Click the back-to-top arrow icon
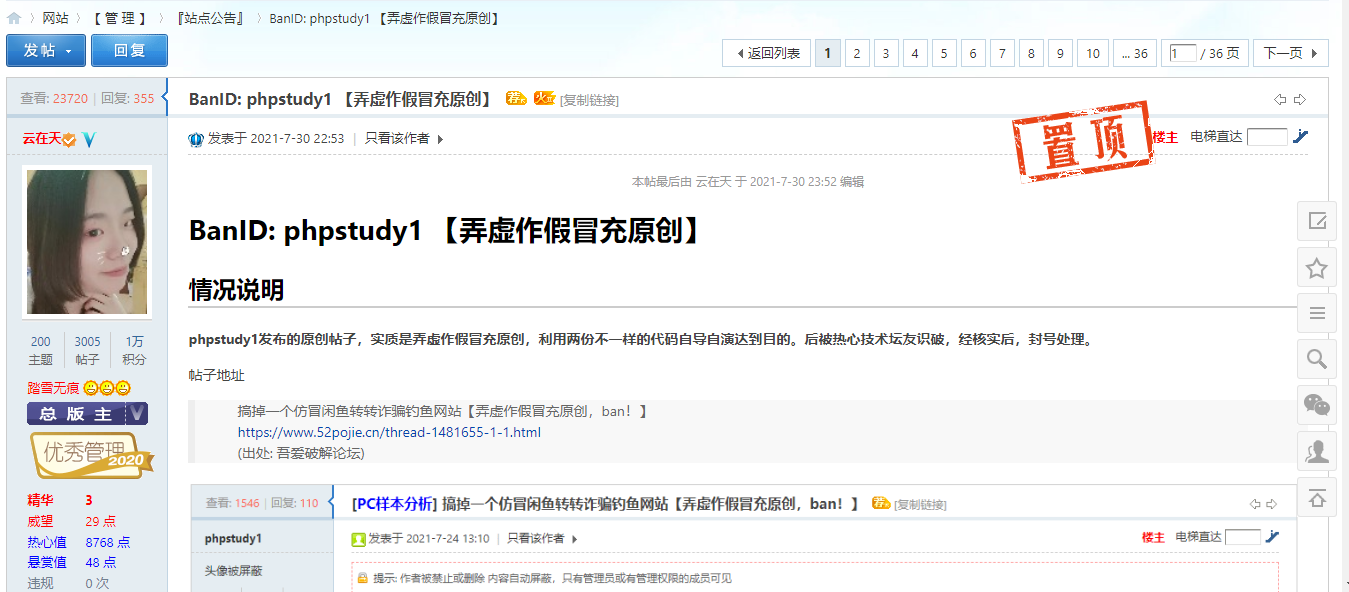Screen dimensions: 1349x592 tap(1317, 498)
